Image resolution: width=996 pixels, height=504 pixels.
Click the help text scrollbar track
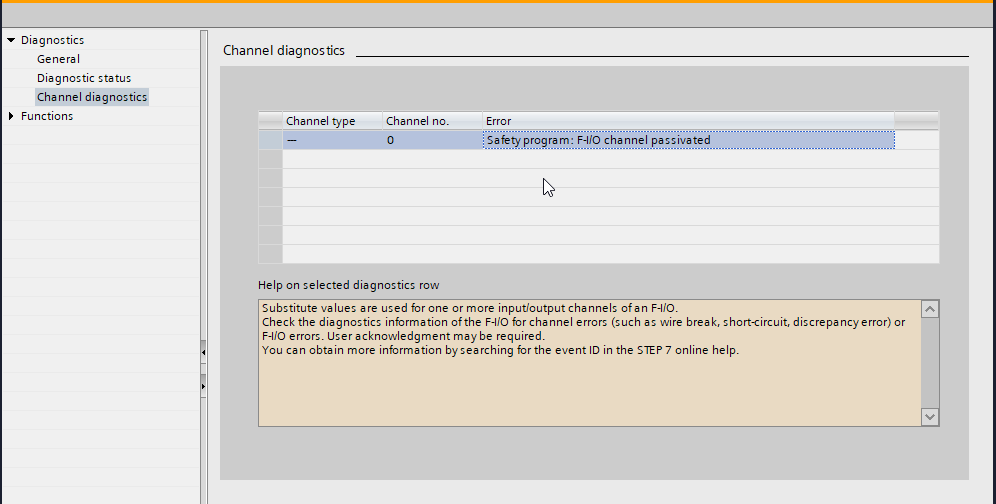coord(930,363)
